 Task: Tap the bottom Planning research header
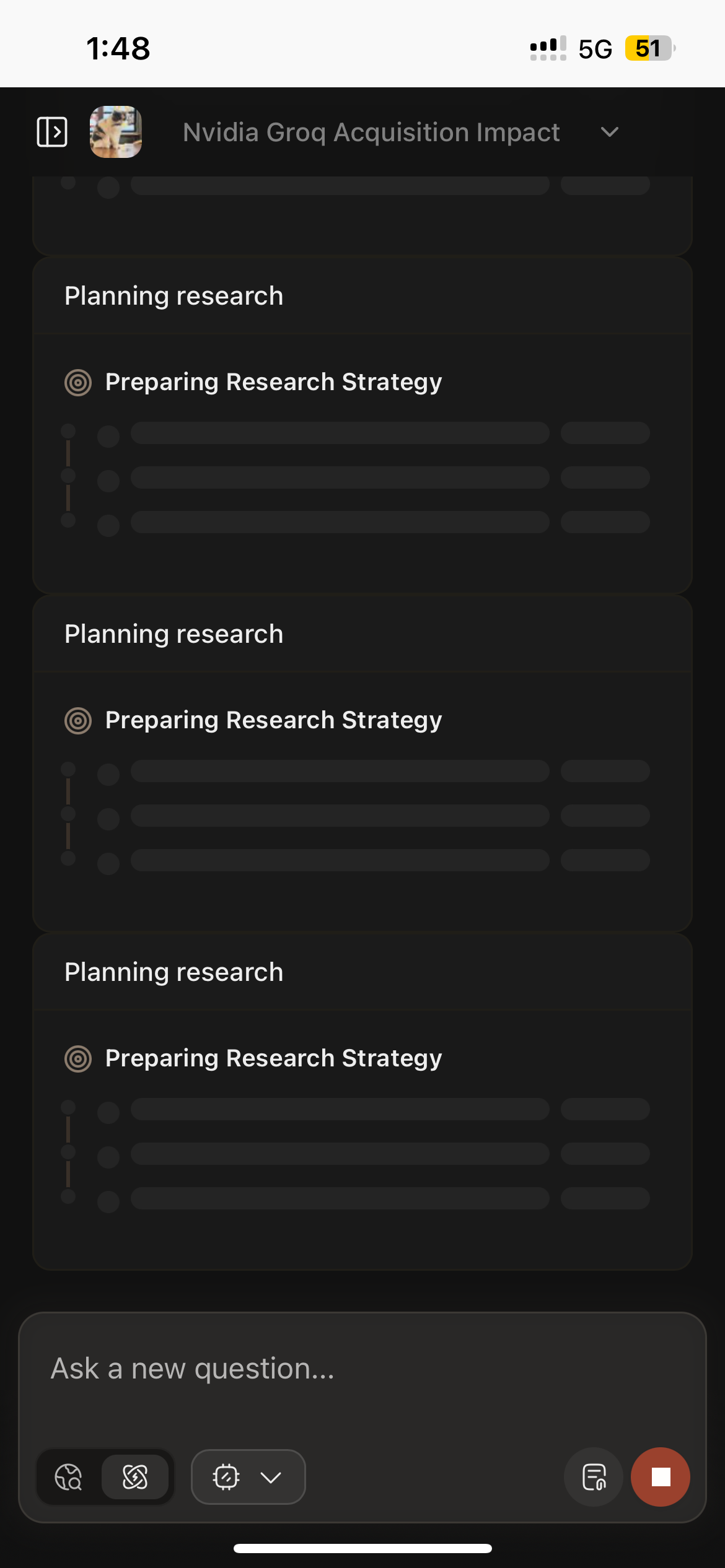[174, 972]
